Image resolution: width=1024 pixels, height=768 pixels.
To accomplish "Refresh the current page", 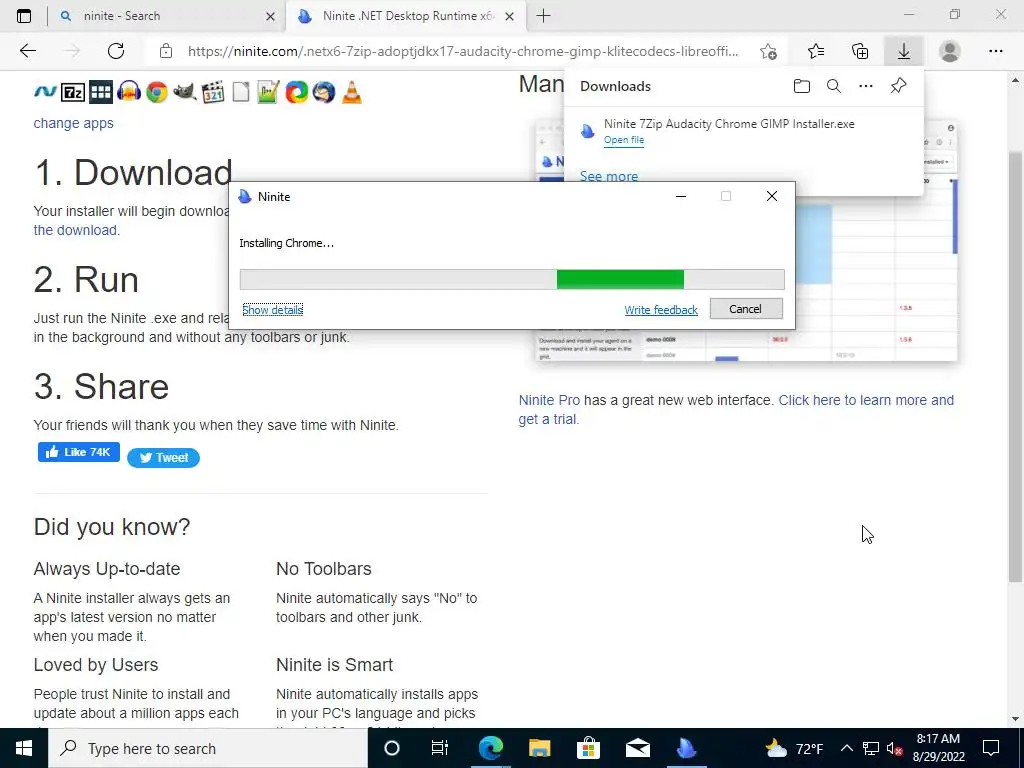I will pyautogui.click(x=116, y=51).
